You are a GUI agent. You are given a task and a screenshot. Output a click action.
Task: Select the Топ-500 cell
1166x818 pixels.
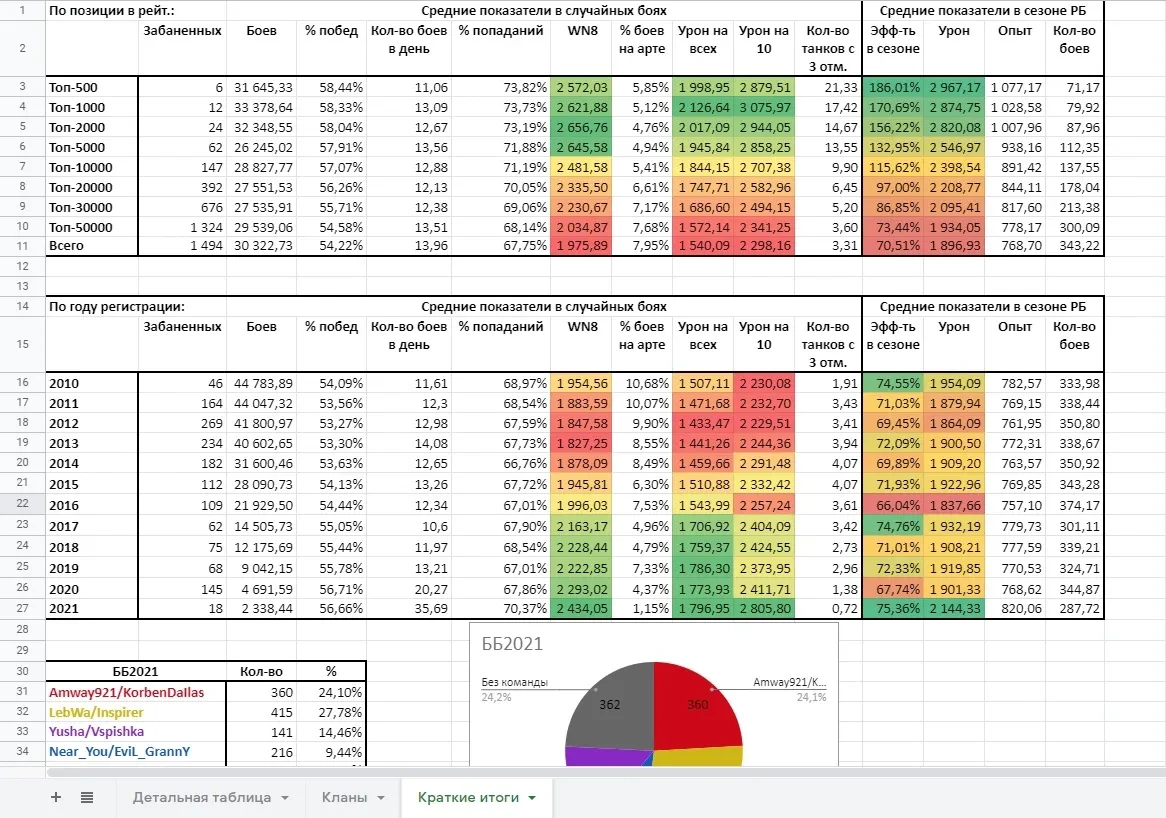[92, 88]
